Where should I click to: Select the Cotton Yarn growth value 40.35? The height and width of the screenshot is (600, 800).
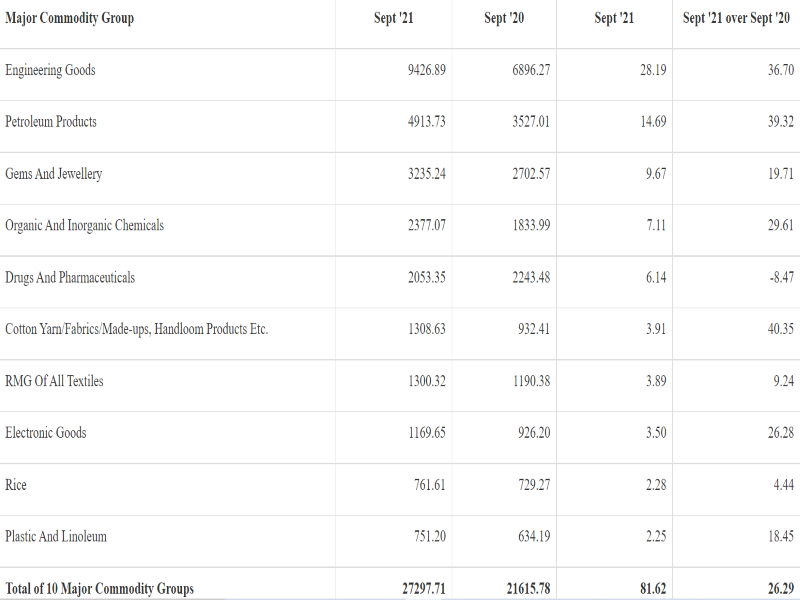[x=780, y=329]
